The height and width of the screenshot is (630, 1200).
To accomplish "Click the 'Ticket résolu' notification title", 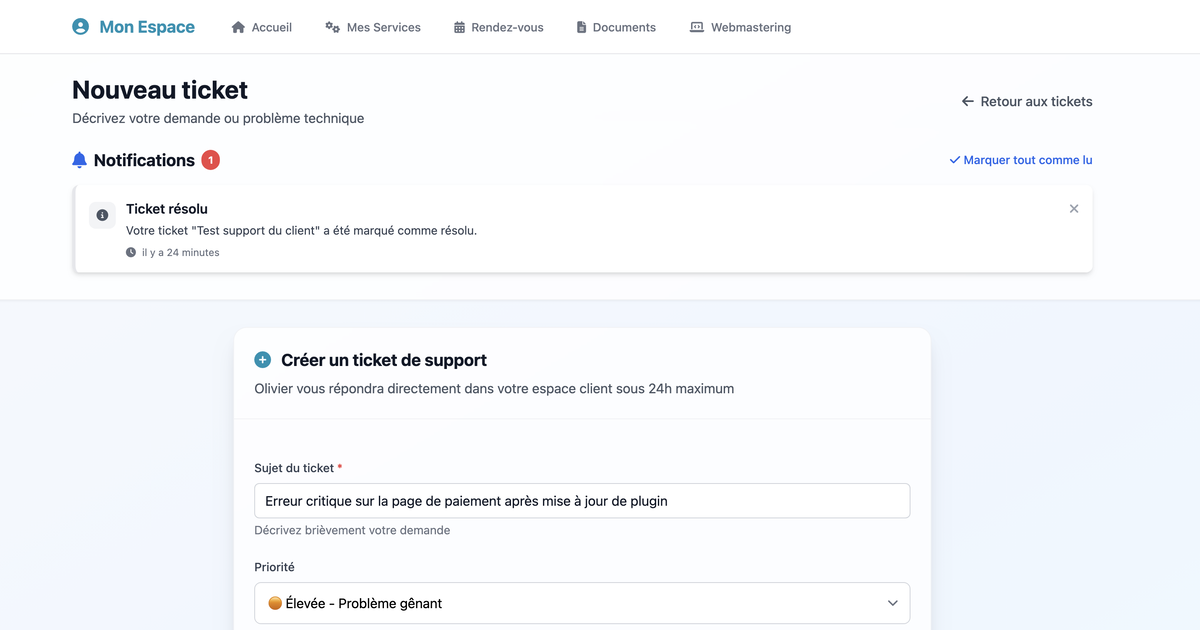I will coord(167,209).
